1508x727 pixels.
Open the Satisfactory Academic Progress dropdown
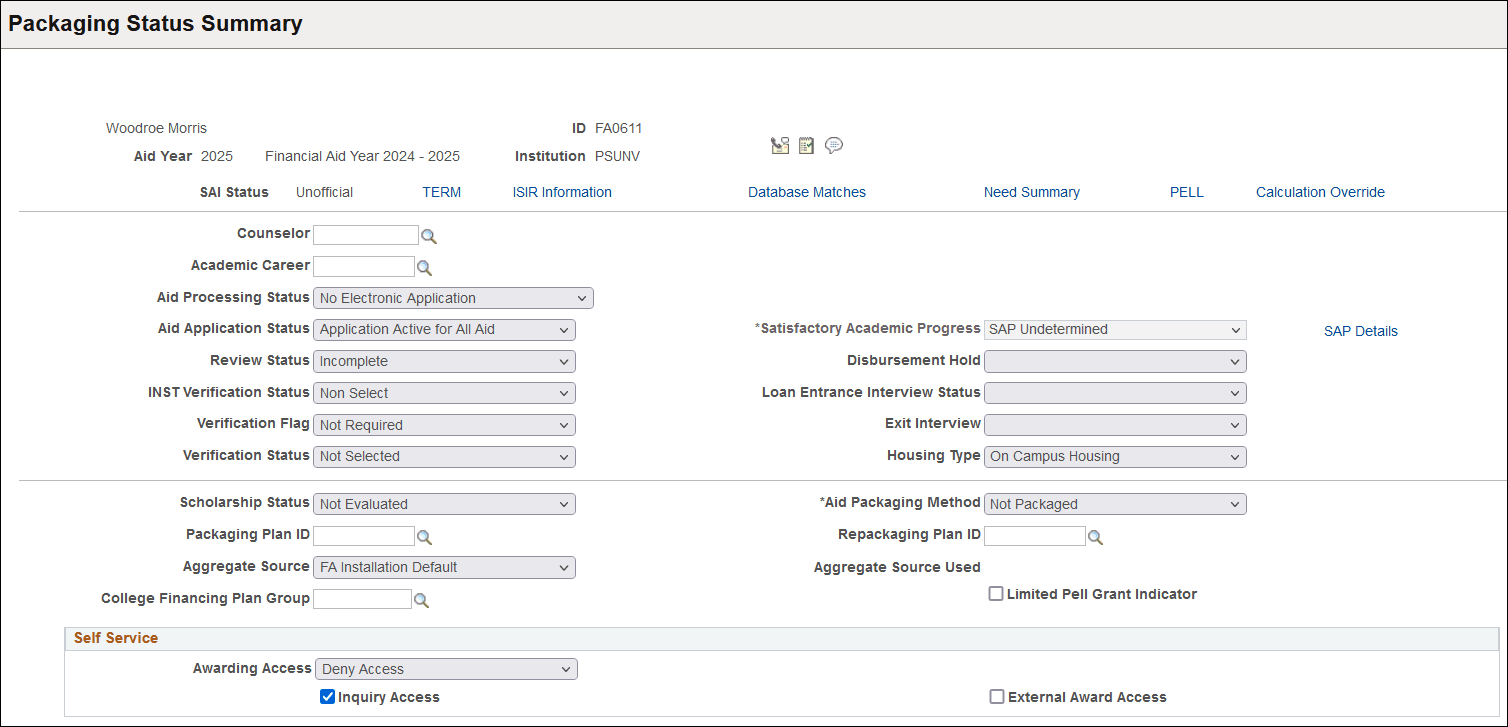(1115, 329)
